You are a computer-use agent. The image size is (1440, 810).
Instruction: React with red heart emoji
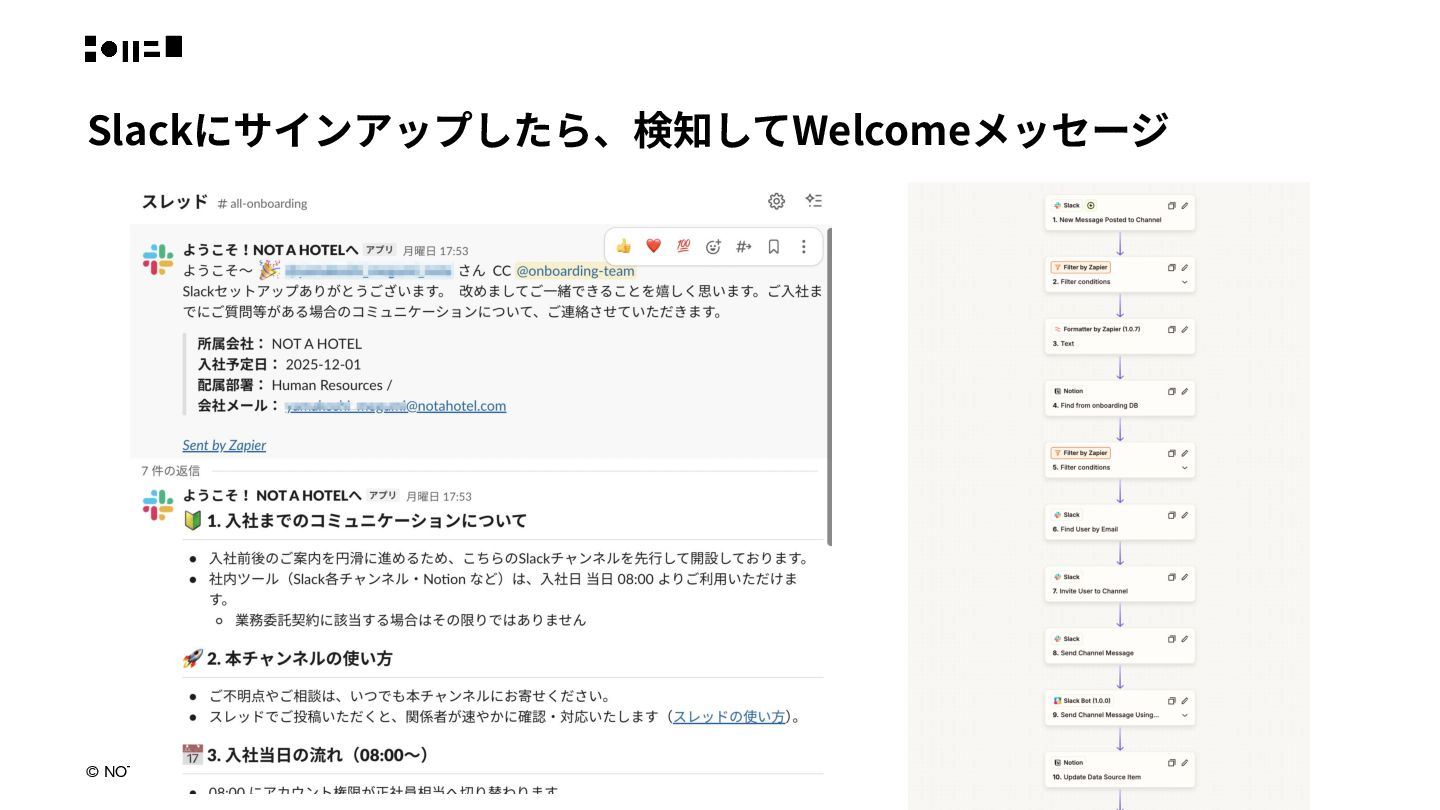(x=654, y=246)
